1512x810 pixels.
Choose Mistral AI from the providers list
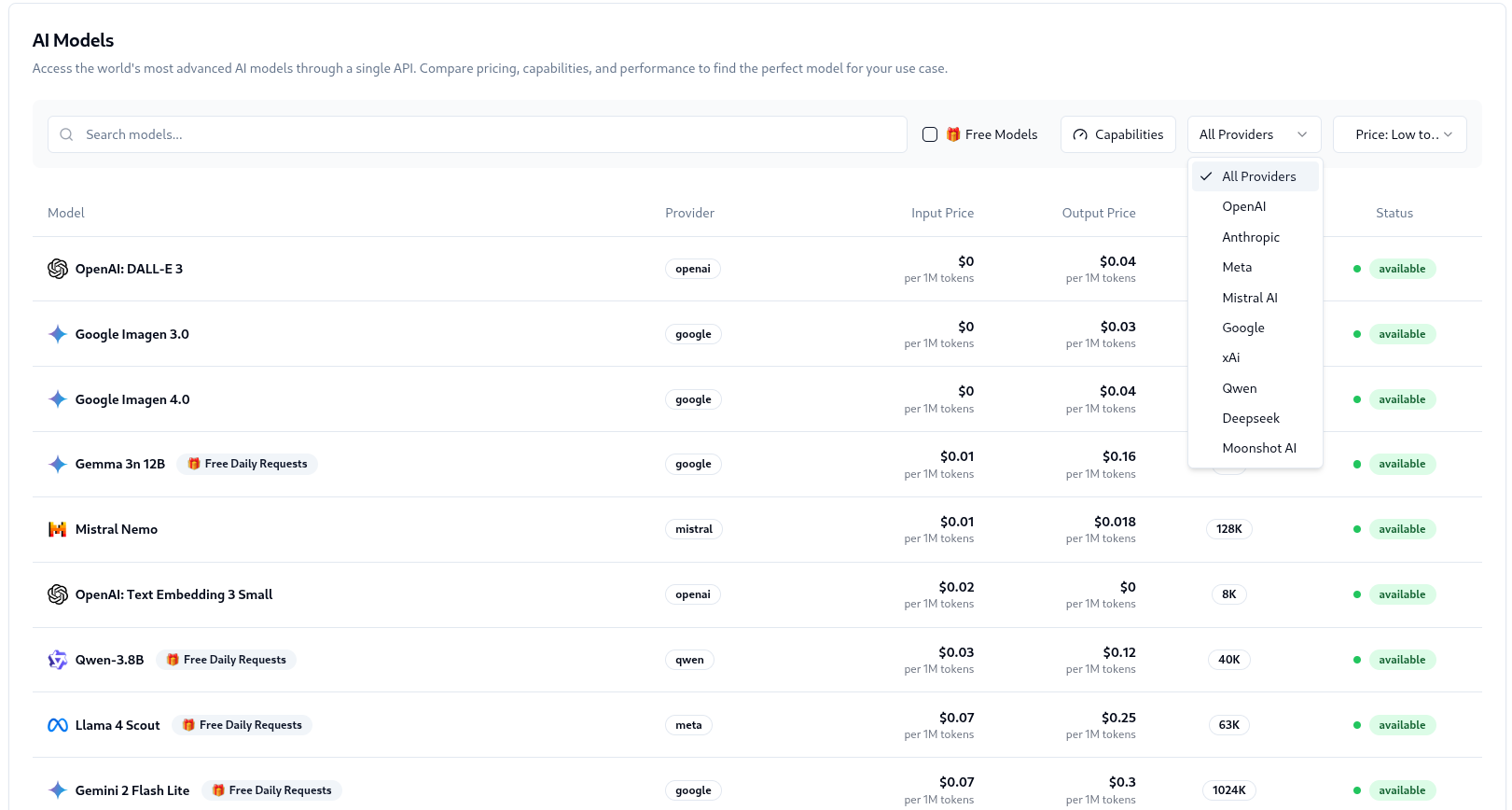click(1255, 298)
